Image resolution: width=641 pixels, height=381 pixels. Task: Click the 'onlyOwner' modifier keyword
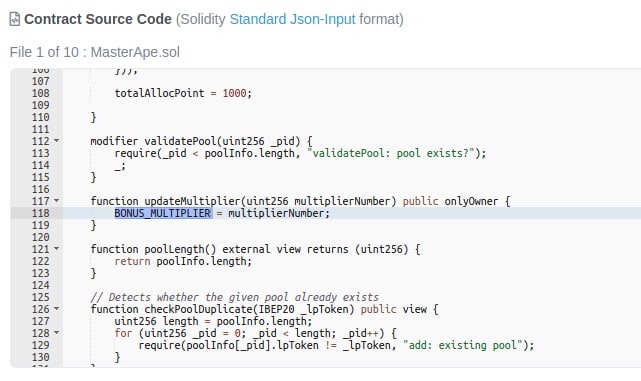pos(471,201)
